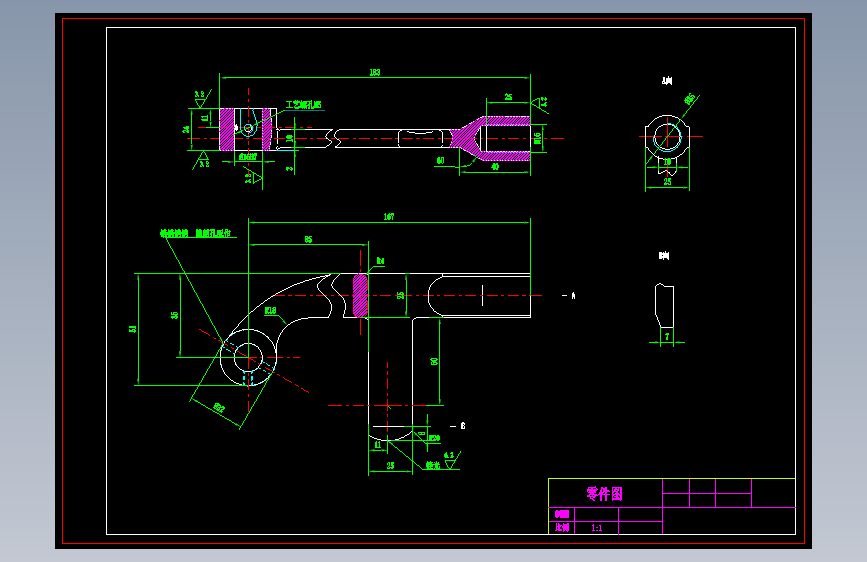The width and height of the screenshot is (867, 562).
Task: Click the 7 dimension under small section view
Action: 667,336
